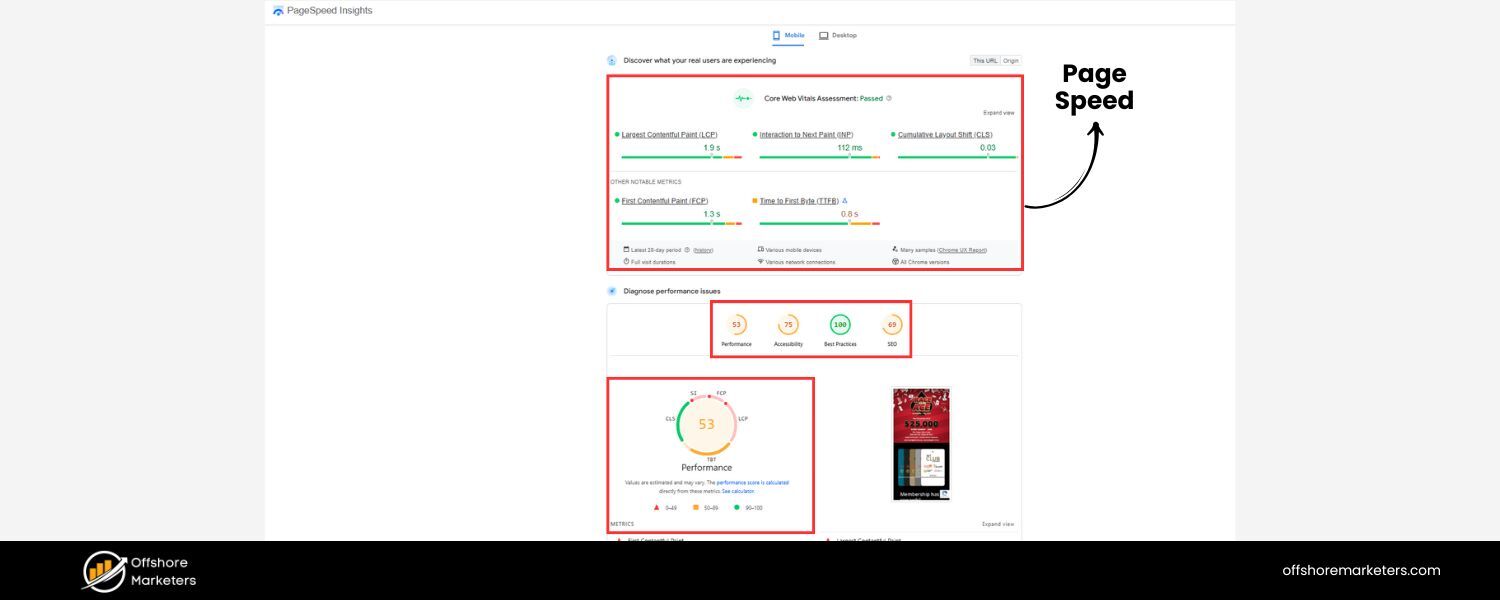The height and width of the screenshot is (600, 1500).
Task: Expand the Metrics section view
Action: point(998,524)
